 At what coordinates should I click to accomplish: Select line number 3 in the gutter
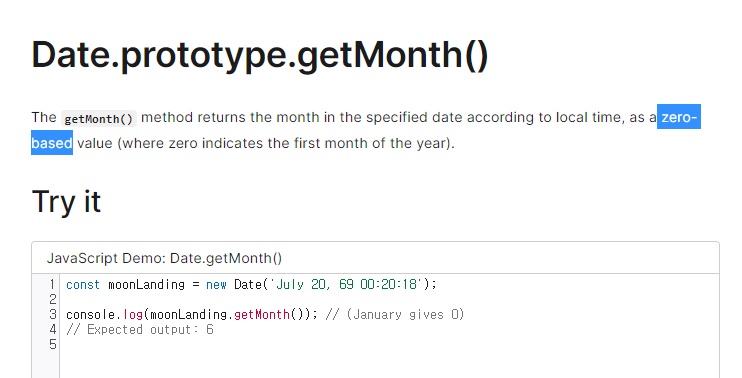tap(53, 315)
